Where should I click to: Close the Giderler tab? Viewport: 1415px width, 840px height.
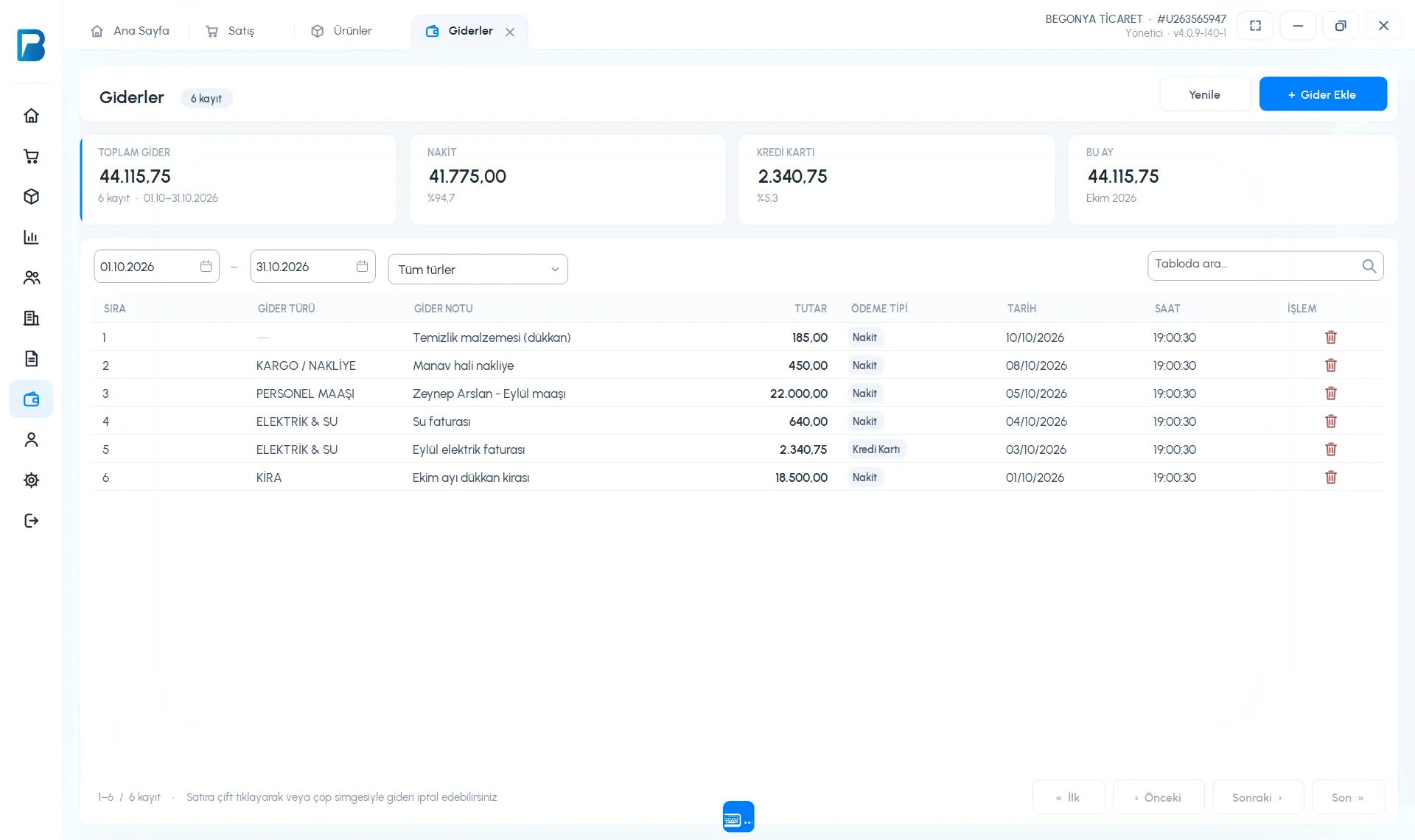click(x=510, y=32)
